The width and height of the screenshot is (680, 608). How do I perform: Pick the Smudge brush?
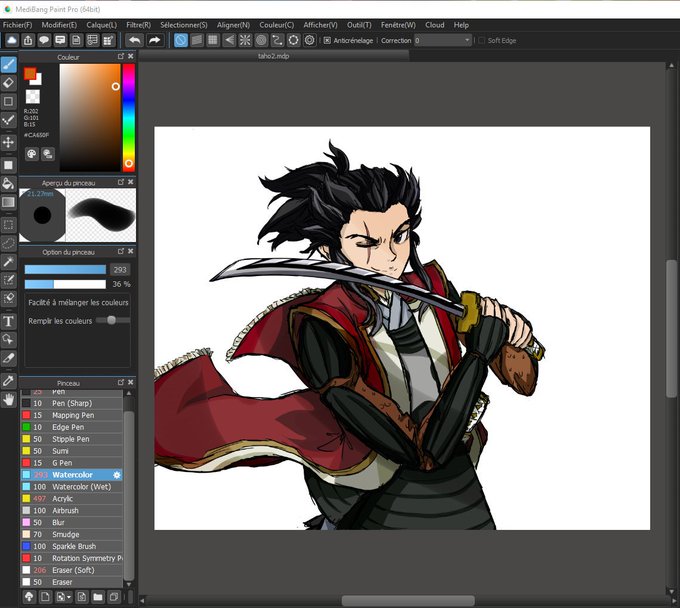pos(72,534)
